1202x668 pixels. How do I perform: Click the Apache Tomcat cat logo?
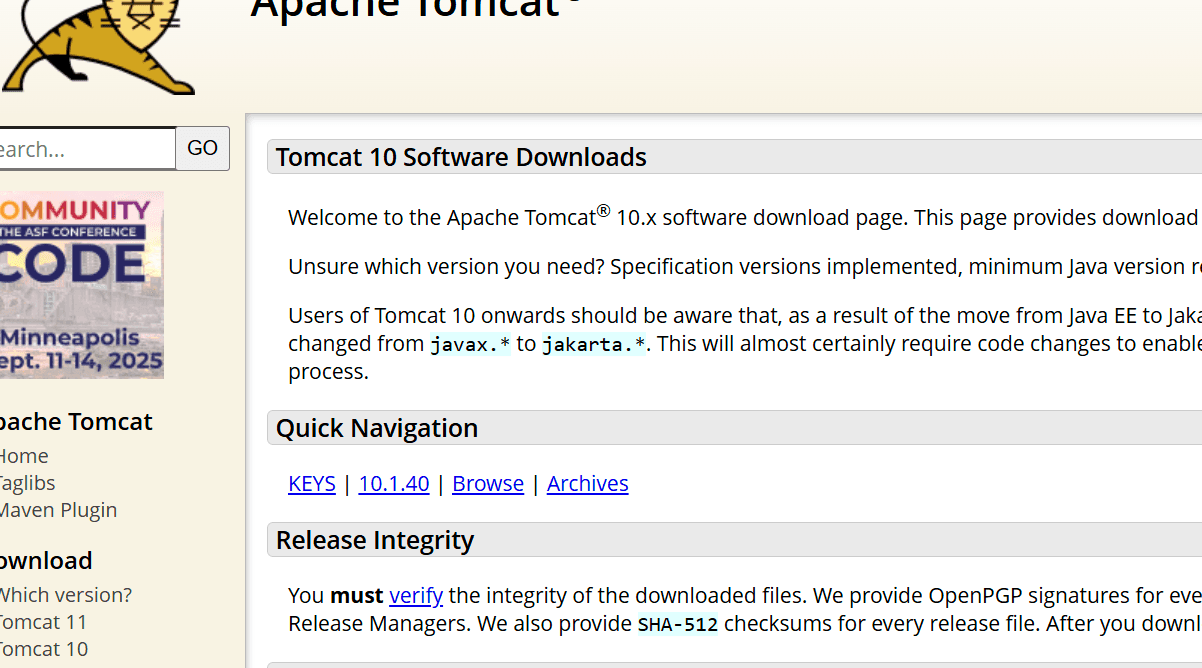pyautogui.click(x=97, y=46)
